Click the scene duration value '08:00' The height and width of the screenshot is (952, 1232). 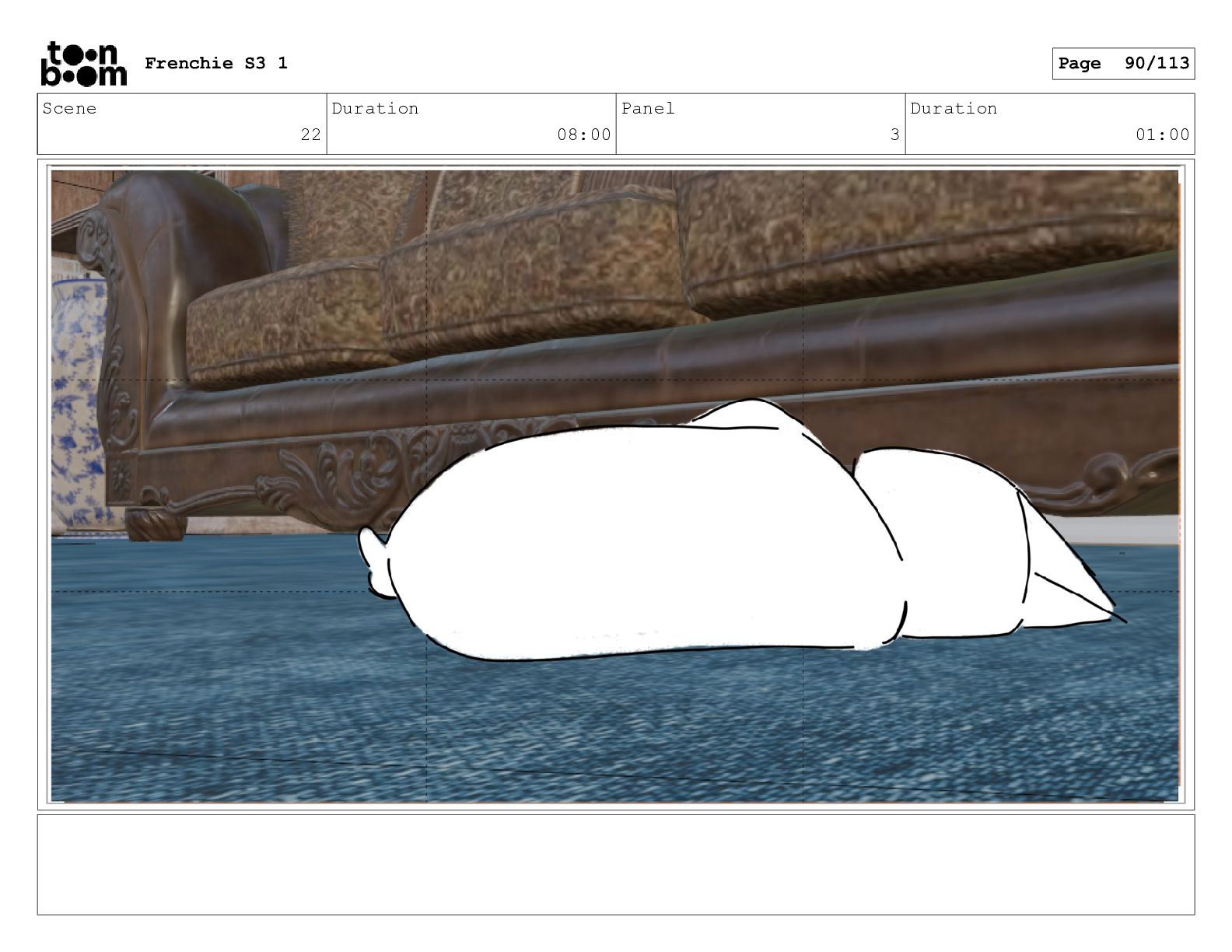pyautogui.click(x=583, y=135)
